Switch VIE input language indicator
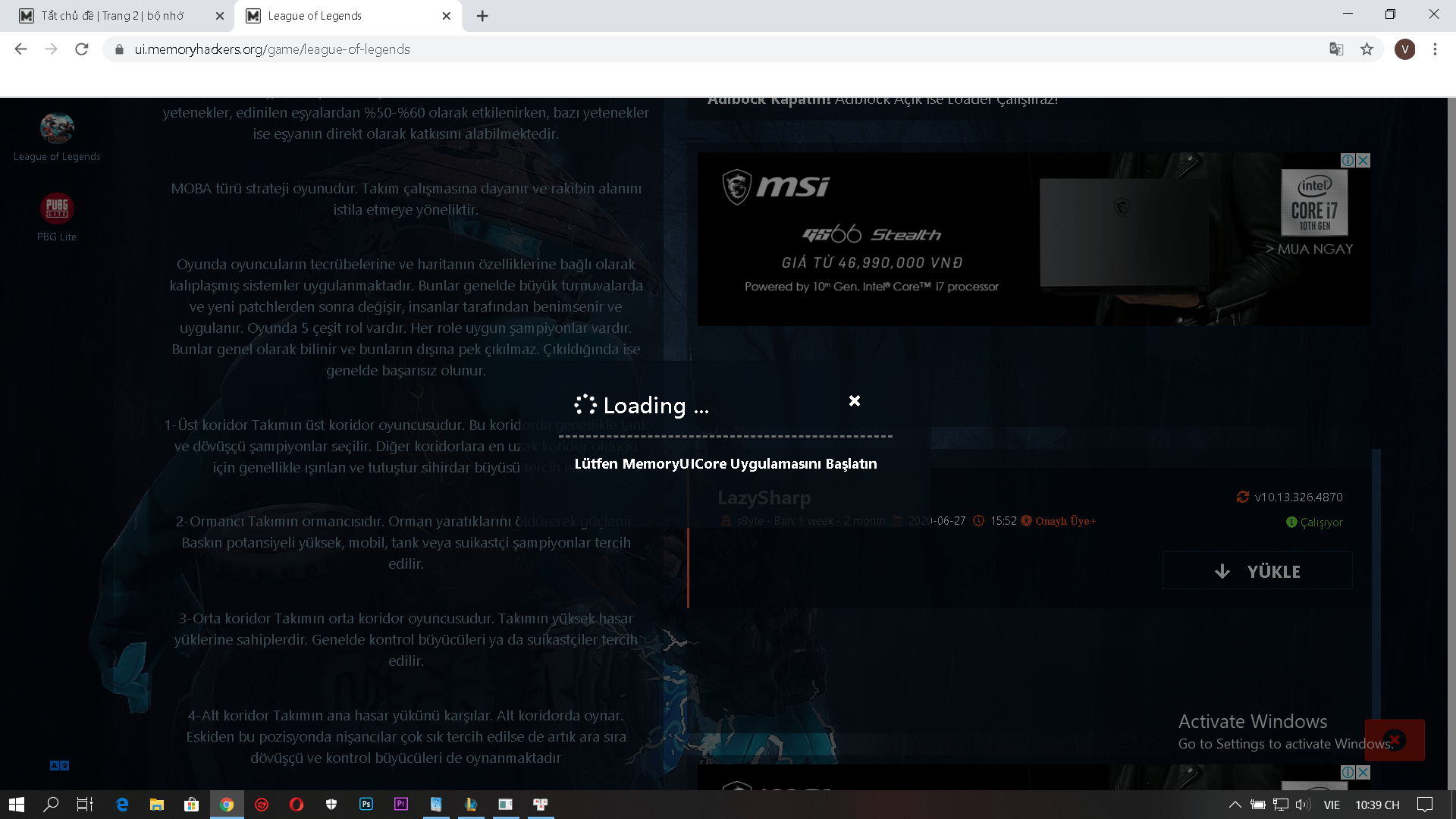 point(1332,805)
